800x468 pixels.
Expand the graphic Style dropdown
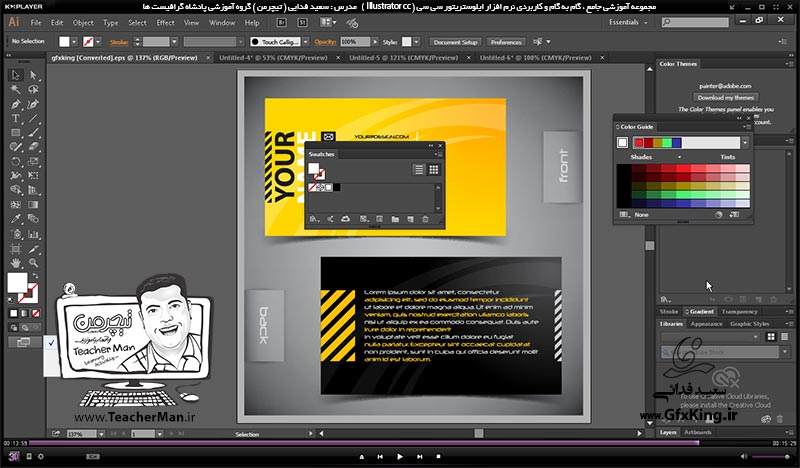pyautogui.click(x=417, y=42)
